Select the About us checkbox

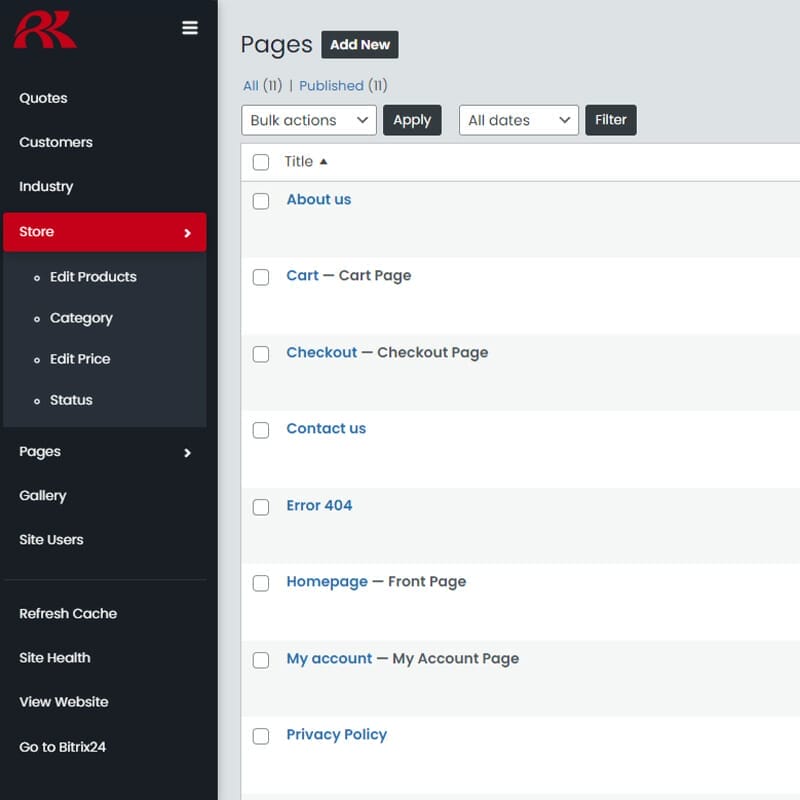point(261,201)
